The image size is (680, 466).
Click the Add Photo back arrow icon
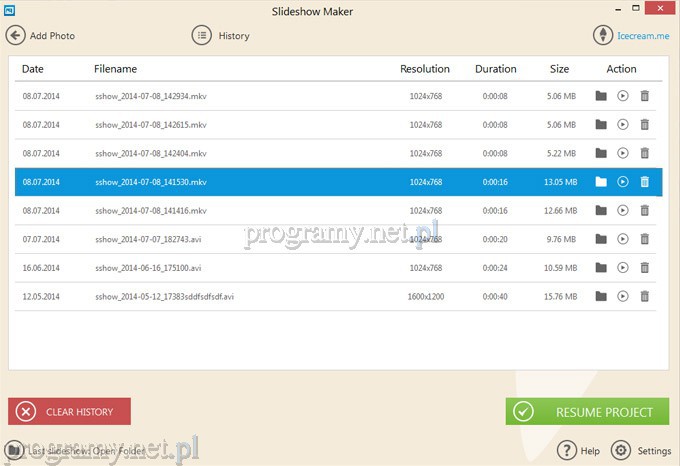tap(15, 36)
